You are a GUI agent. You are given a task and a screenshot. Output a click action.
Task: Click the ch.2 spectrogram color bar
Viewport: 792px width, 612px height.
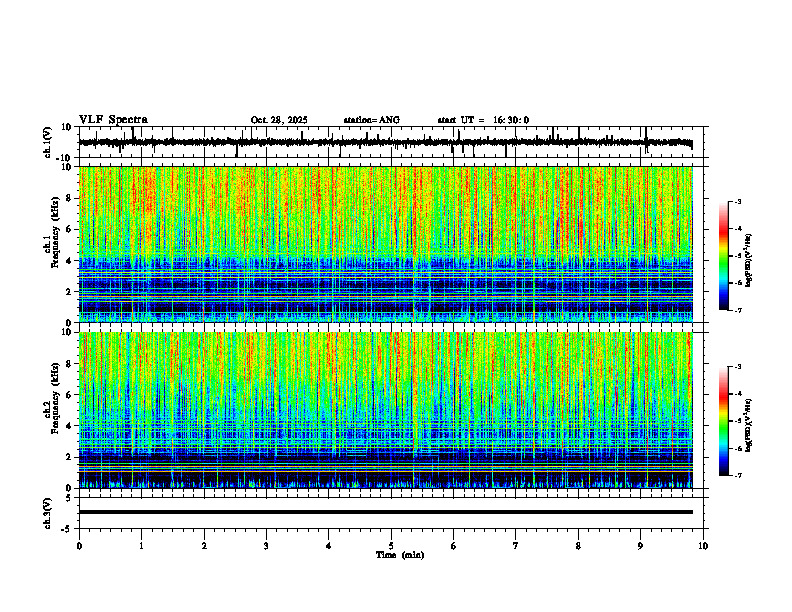(x=724, y=421)
